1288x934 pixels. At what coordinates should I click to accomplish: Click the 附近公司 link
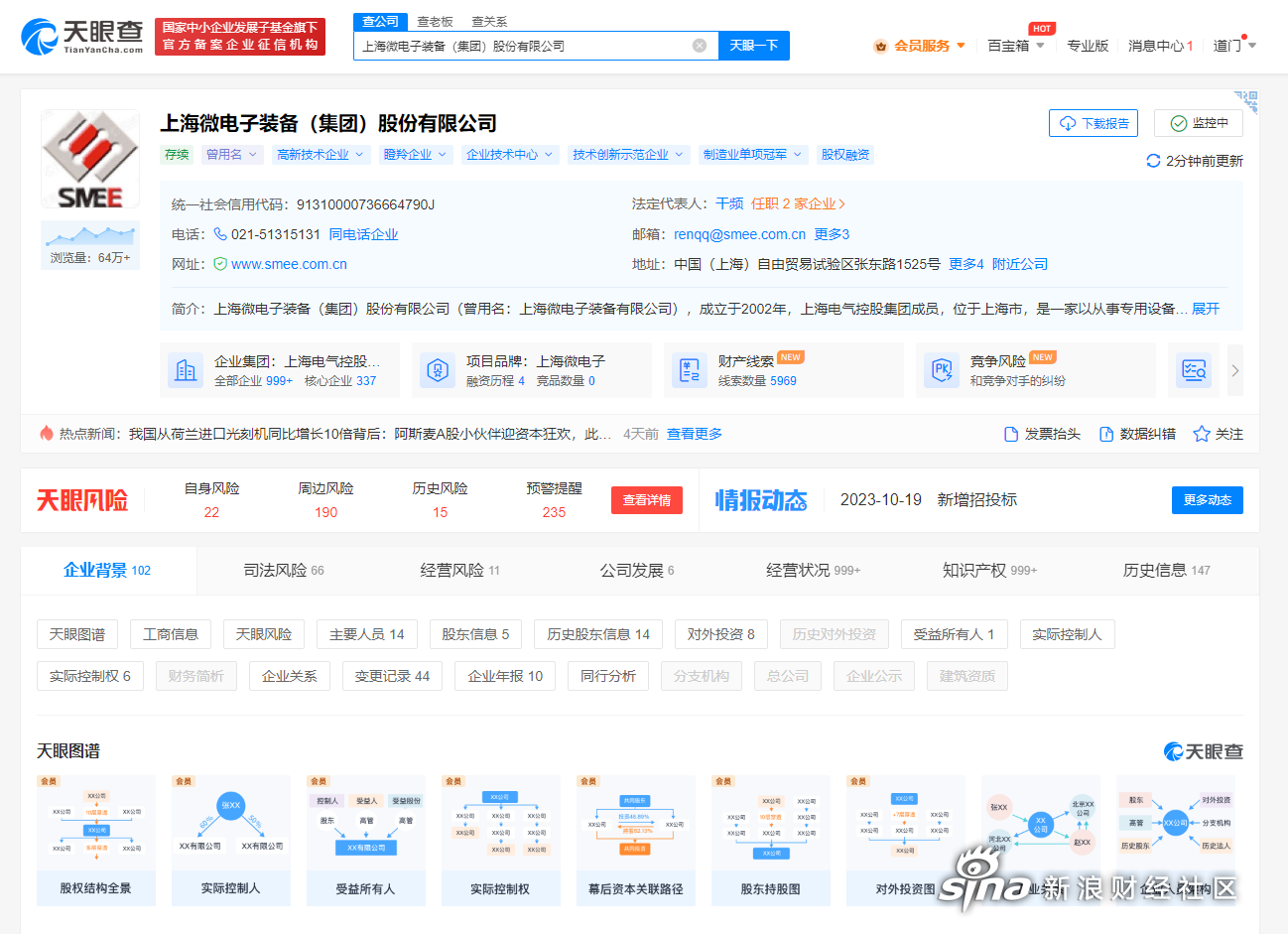pyautogui.click(x=1020, y=264)
